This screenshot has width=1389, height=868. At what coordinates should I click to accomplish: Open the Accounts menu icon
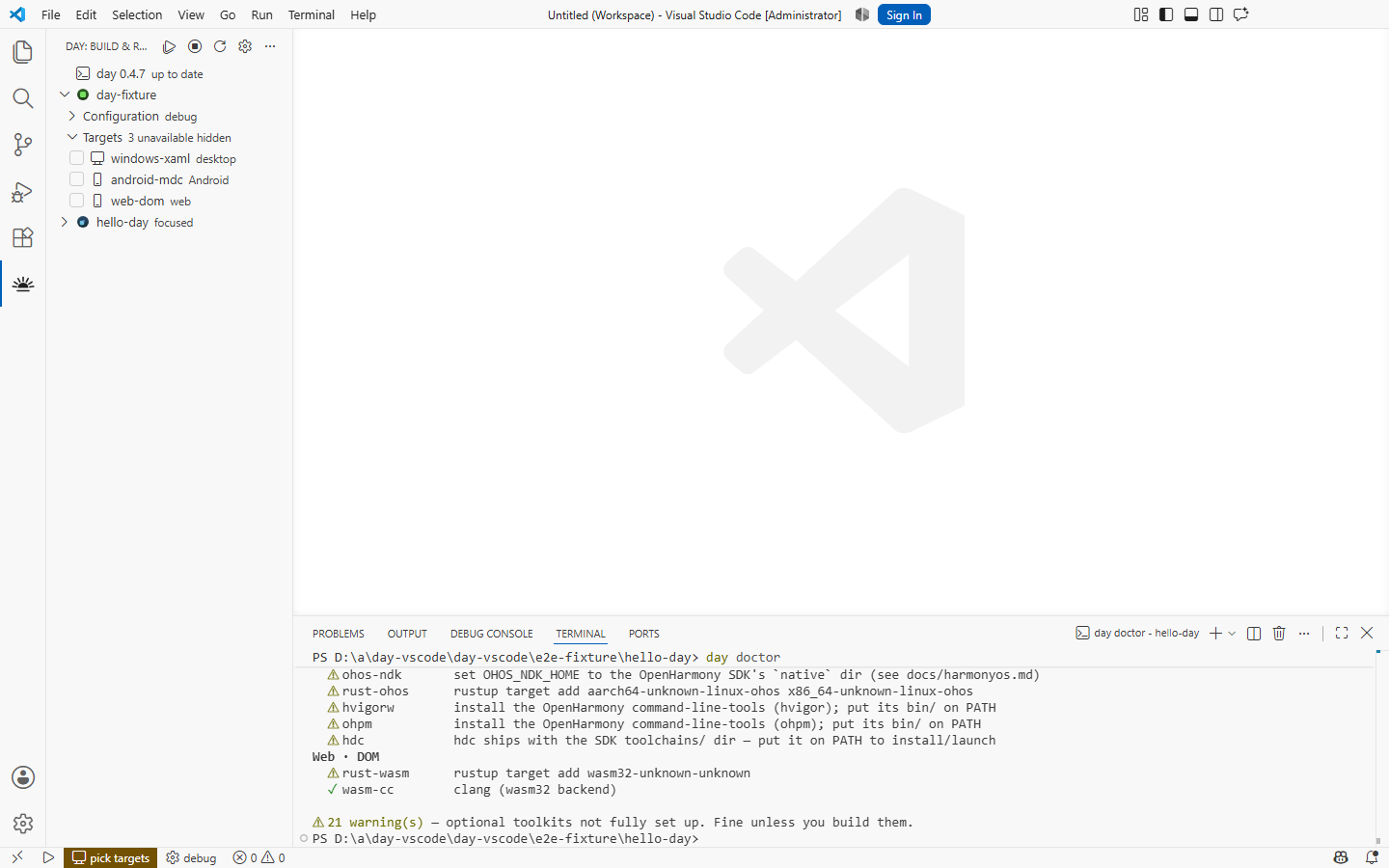23,777
